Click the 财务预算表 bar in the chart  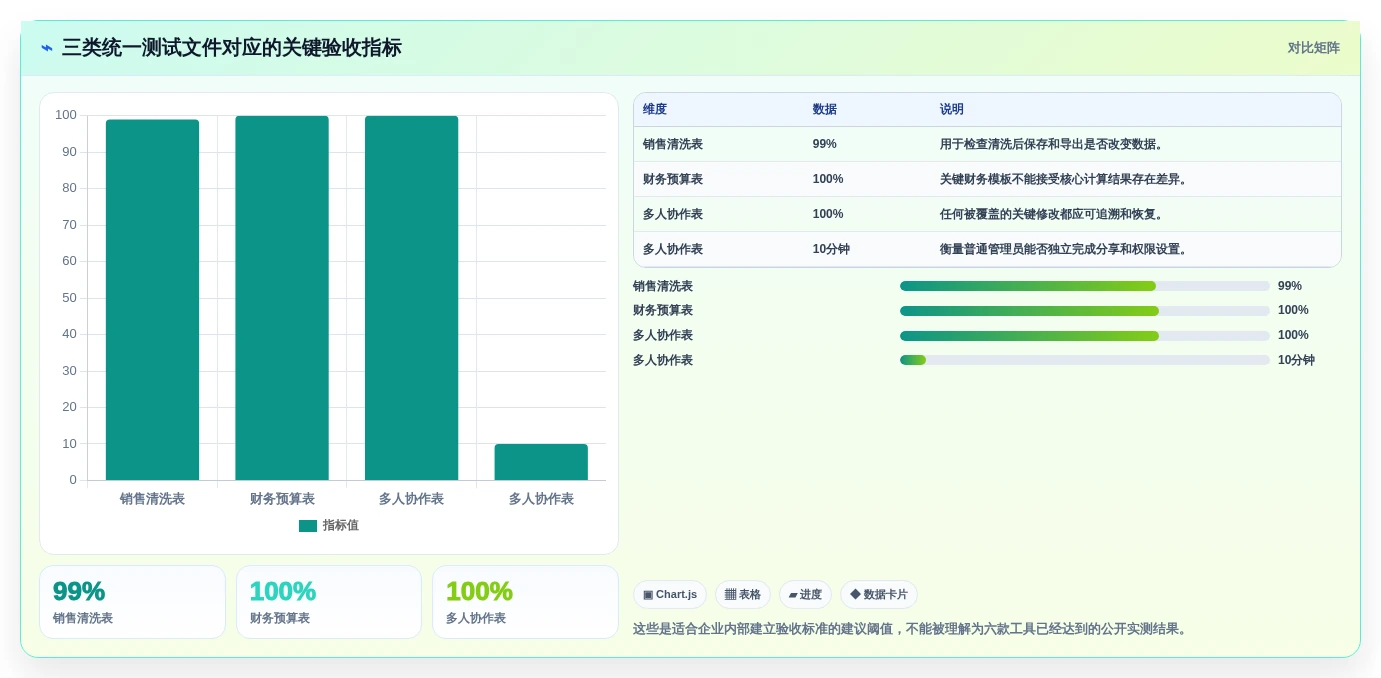pos(282,298)
